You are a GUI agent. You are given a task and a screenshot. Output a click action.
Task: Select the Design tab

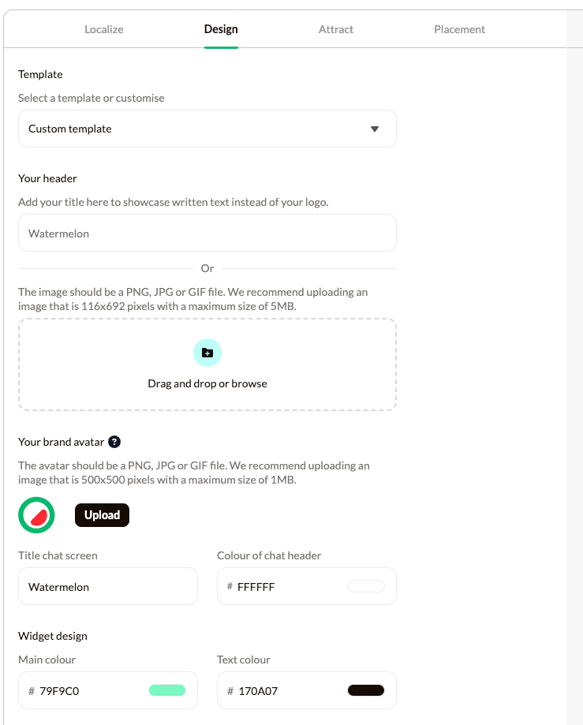[221, 29]
